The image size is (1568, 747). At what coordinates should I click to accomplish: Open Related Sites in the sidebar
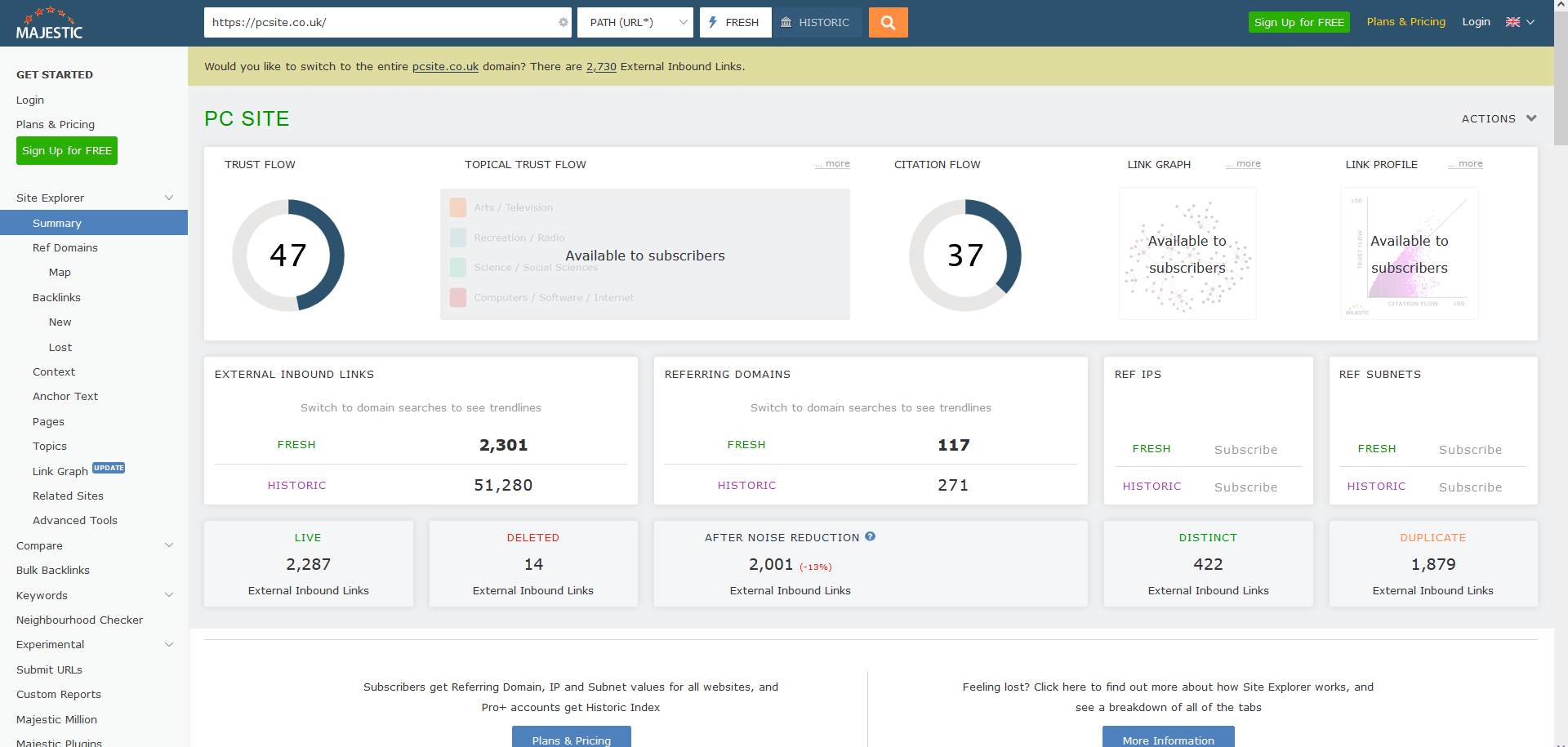click(68, 496)
